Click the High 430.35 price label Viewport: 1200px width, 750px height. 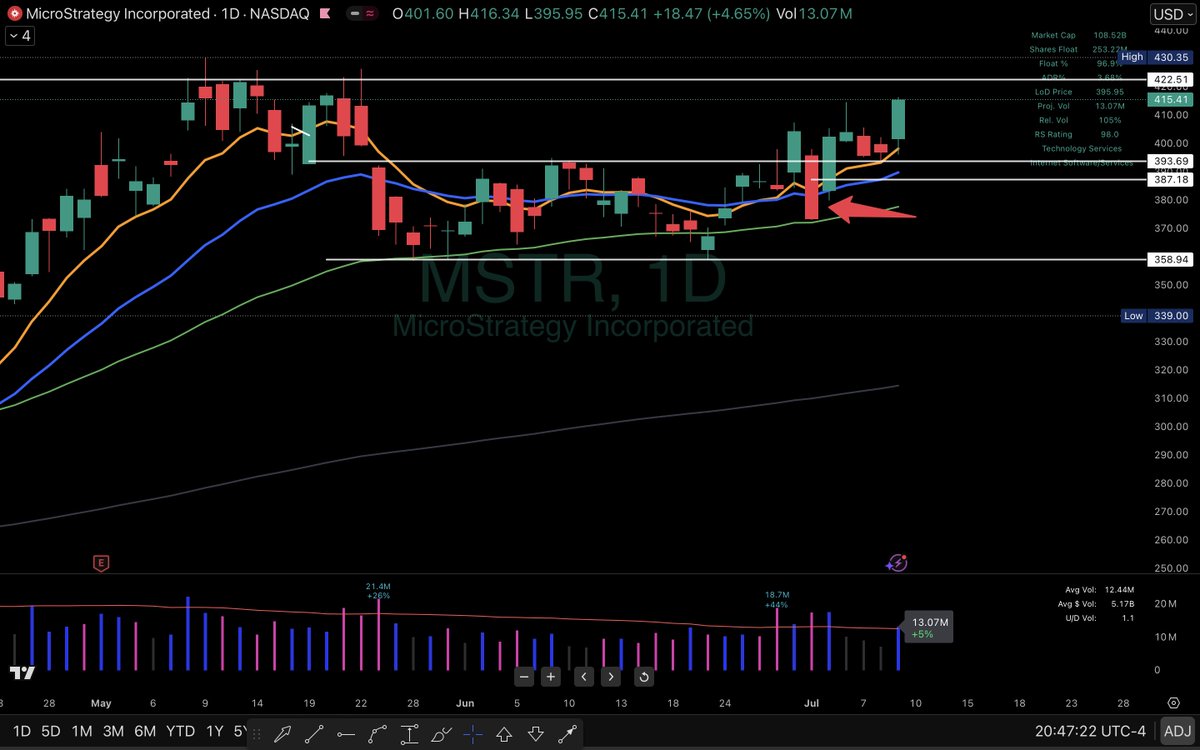(x=1153, y=58)
